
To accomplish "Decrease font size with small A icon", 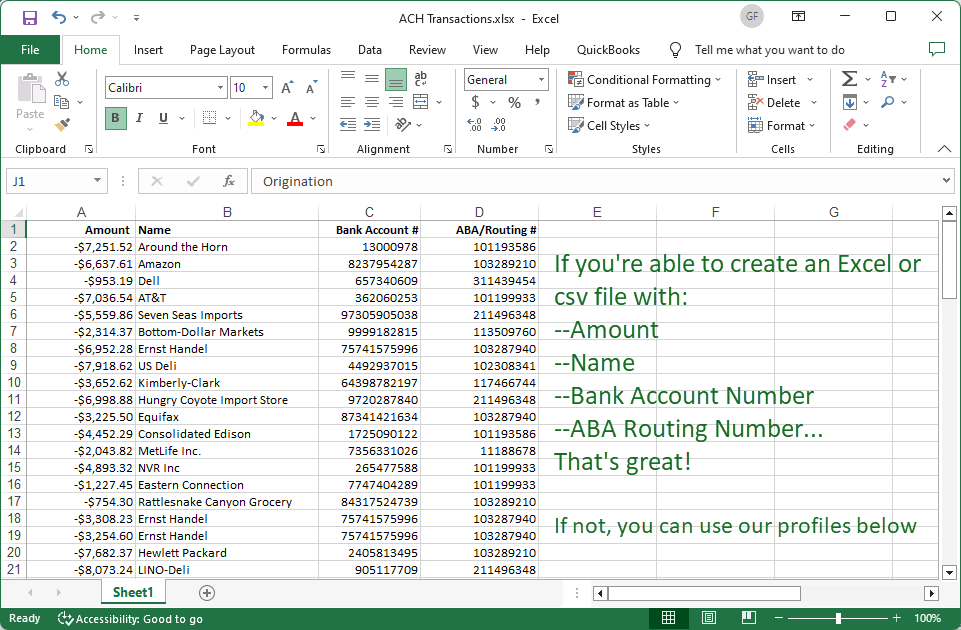I will click(x=311, y=88).
